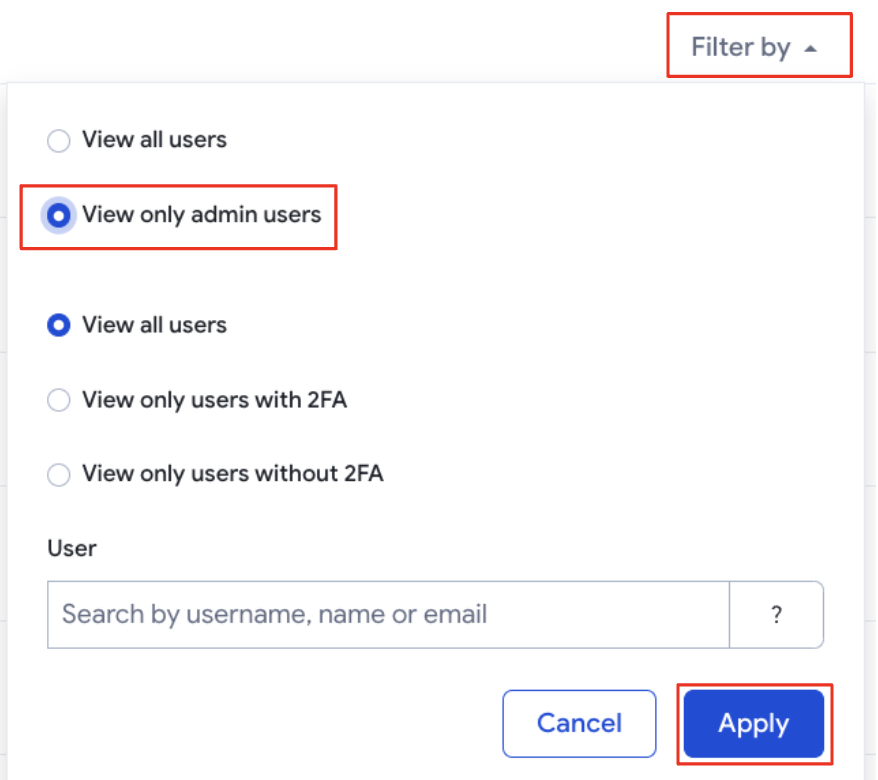
Task: Select View all users radio above 2FA options
Action: (59, 325)
